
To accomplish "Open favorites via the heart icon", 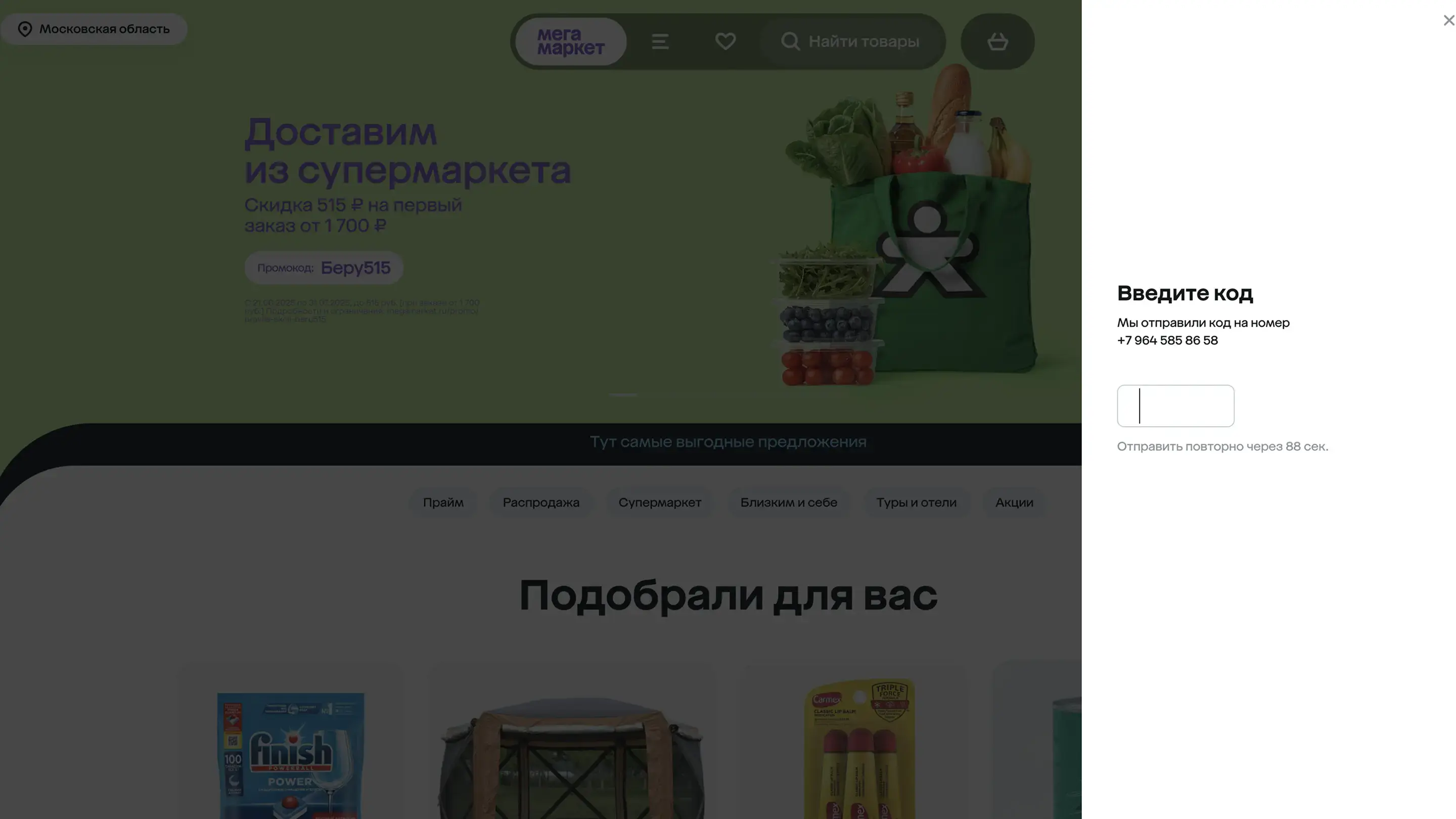I will point(725,41).
